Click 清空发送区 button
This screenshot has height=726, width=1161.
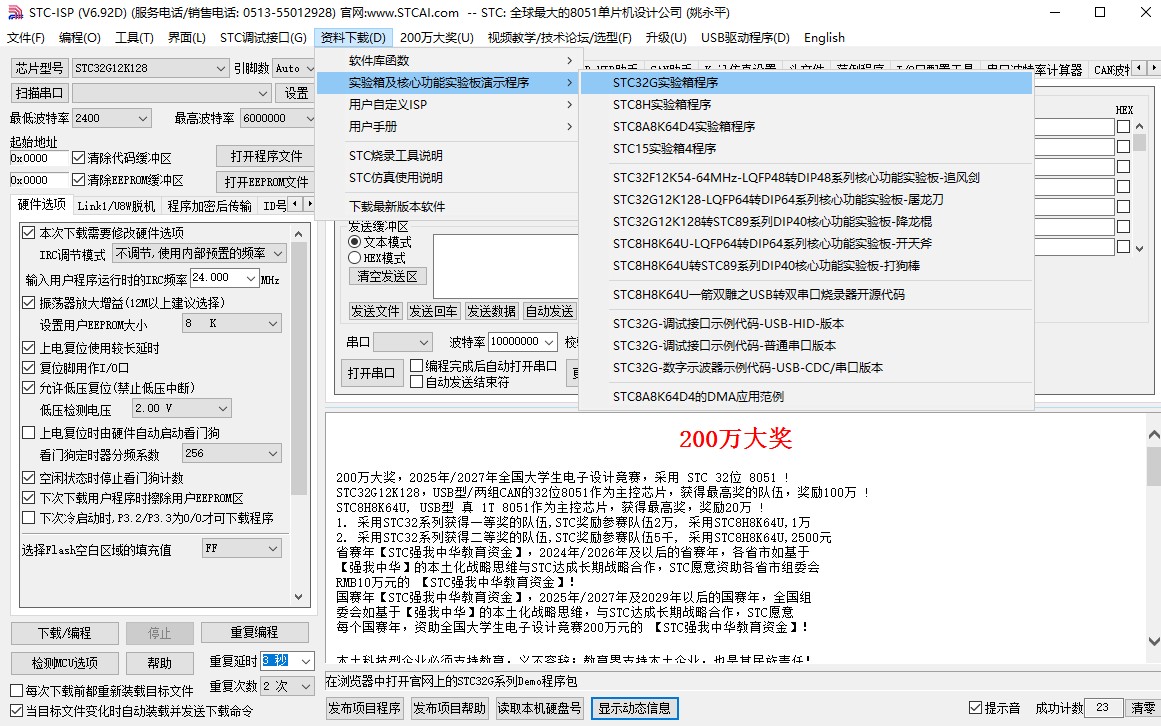coord(387,276)
